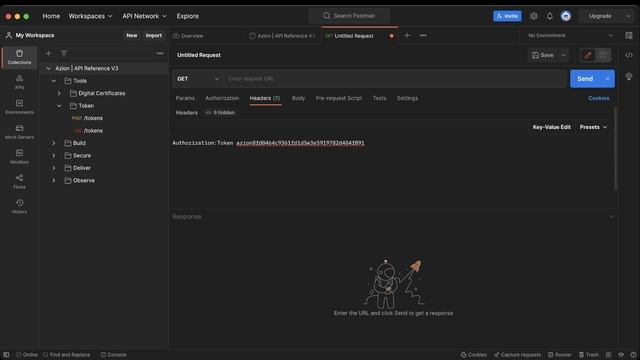Open the collections sidebar more-options dots
This screenshot has height=360, width=640.
[x=160, y=53]
